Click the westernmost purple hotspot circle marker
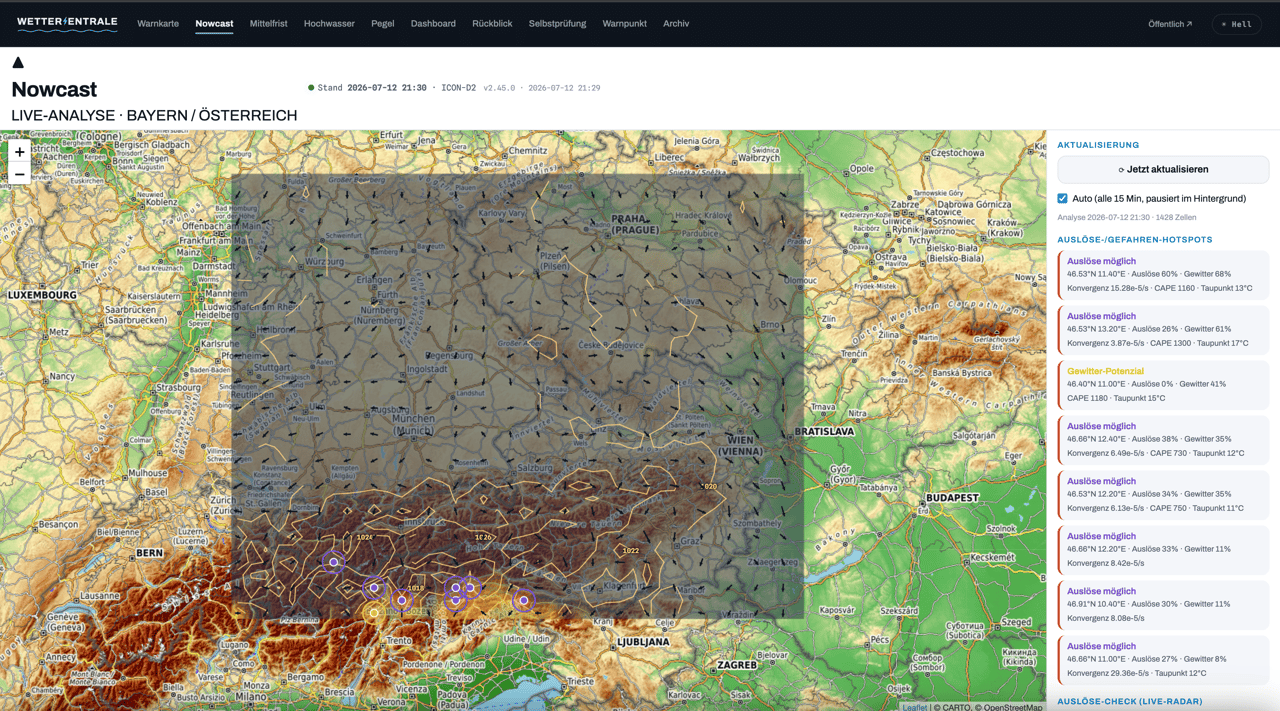1280x711 pixels. pos(334,562)
